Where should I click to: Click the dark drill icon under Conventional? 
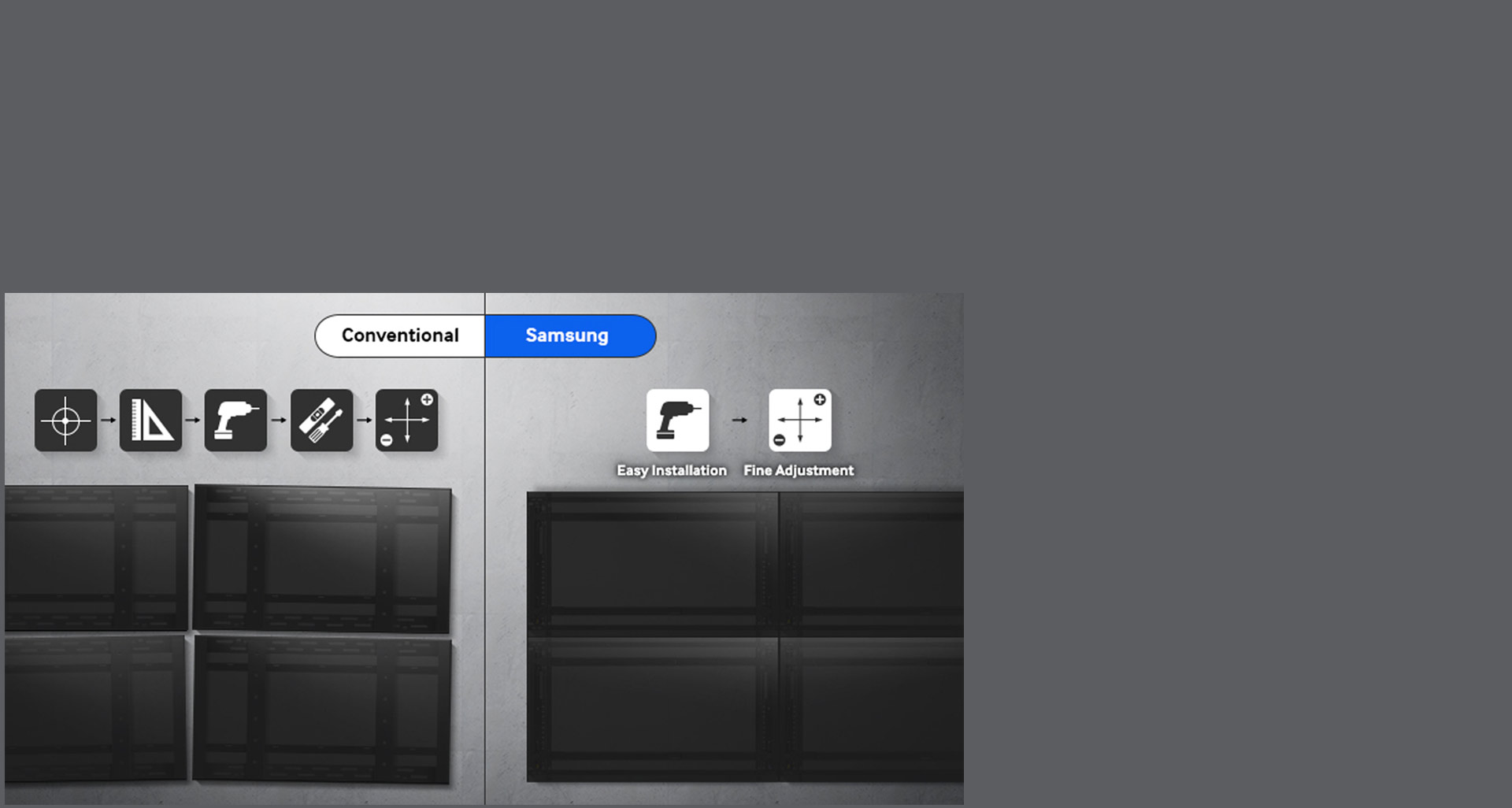235,421
